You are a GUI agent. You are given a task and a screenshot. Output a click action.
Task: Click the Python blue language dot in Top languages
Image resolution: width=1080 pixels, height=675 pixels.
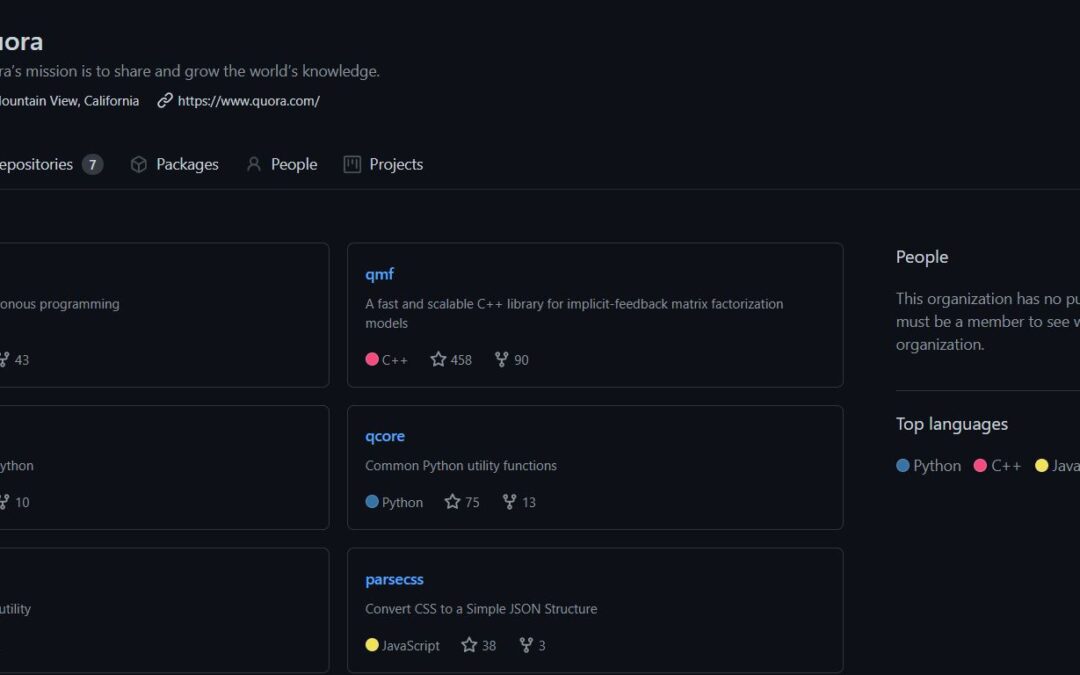tap(903, 465)
